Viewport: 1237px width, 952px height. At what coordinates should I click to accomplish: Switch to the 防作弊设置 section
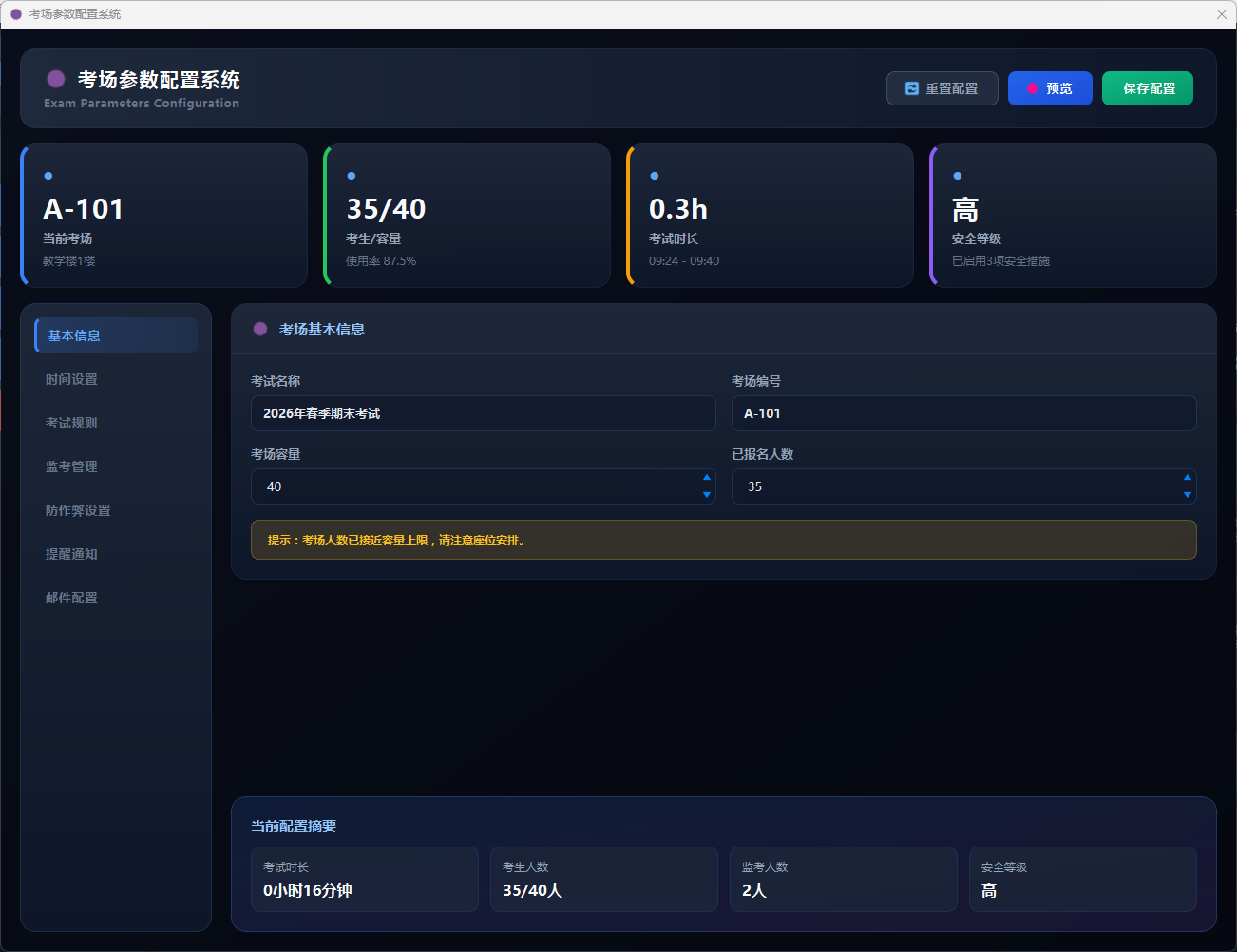coord(78,510)
